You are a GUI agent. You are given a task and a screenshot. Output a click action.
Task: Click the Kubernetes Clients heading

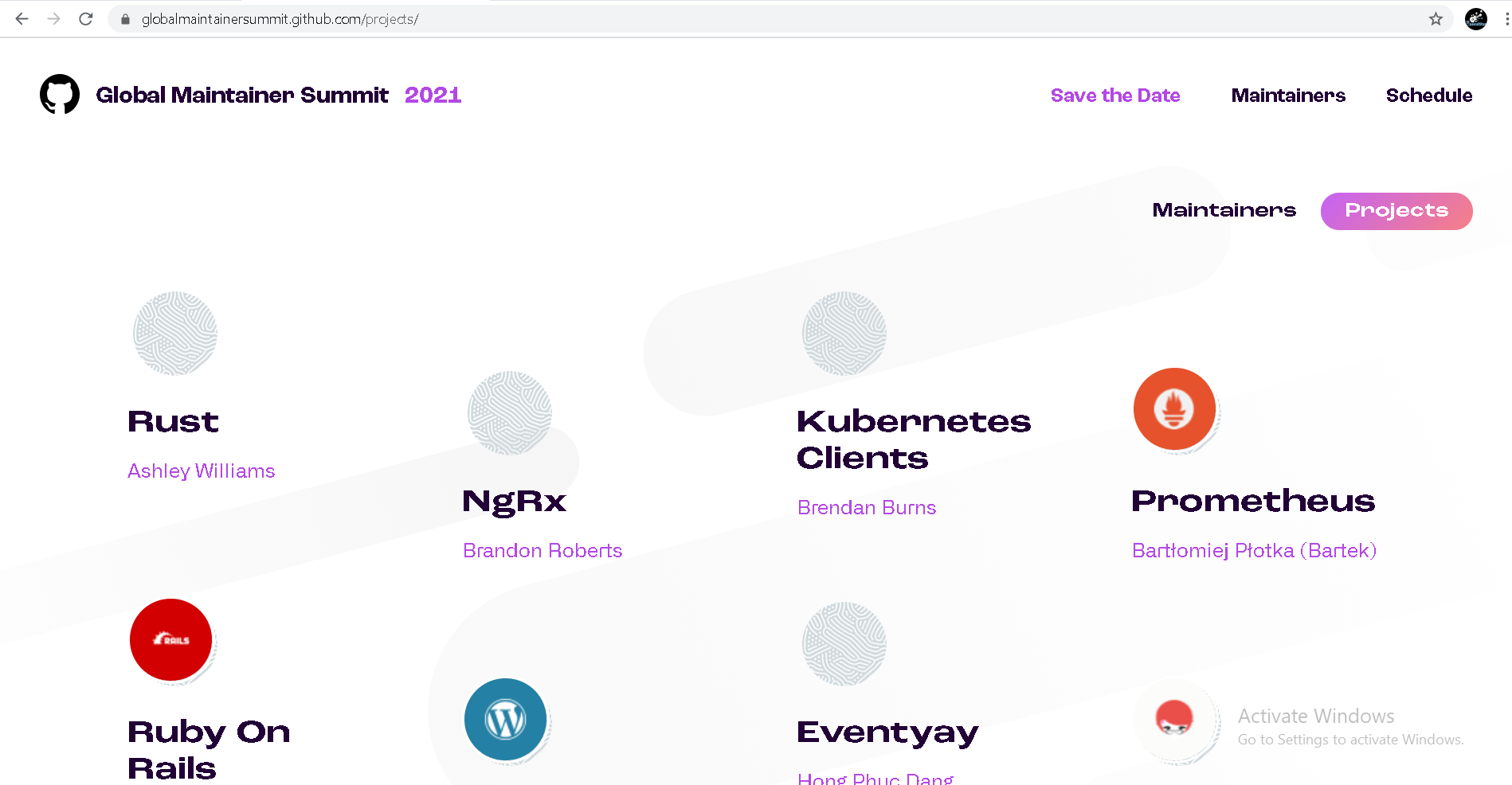tap(914, 439)
